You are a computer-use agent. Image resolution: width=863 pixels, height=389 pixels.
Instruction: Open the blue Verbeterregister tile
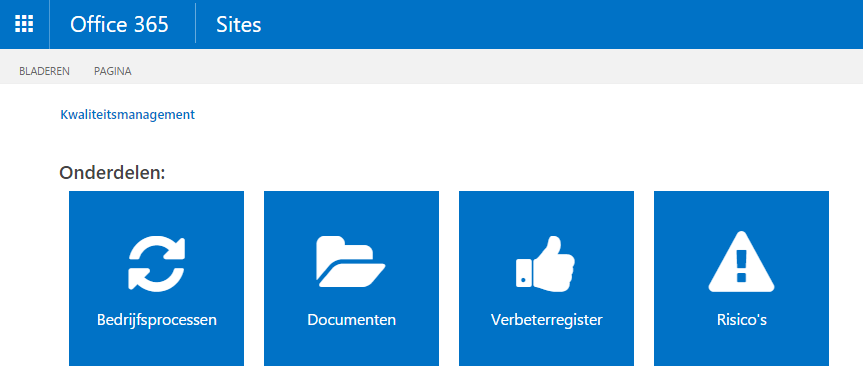click(546, 278)
